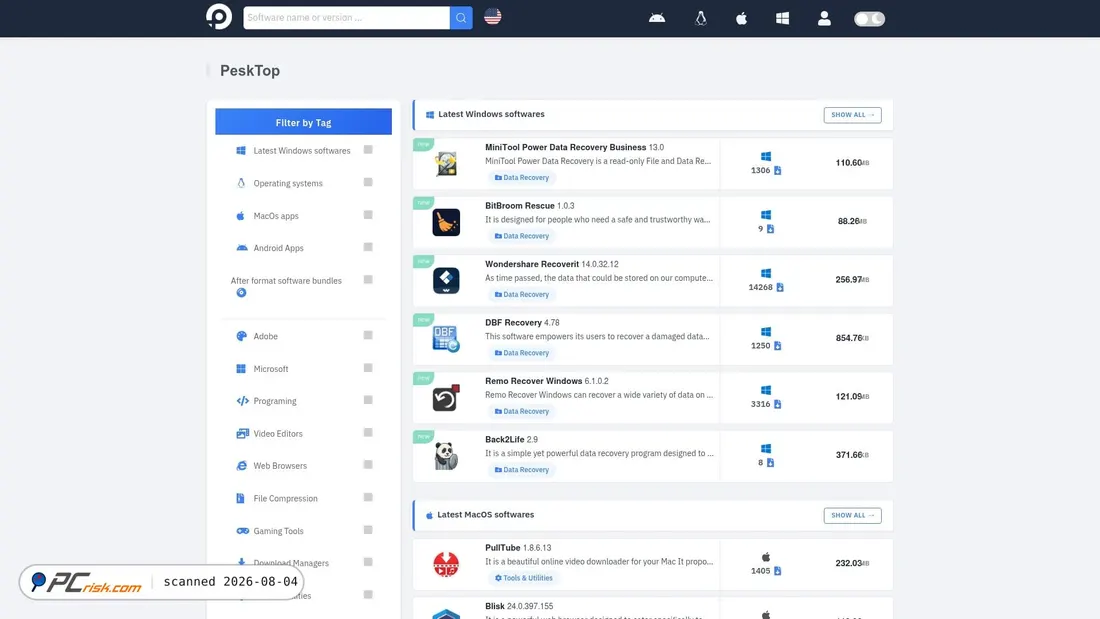
Task: Click the PullTube app thumbnail
Action: 445,564
